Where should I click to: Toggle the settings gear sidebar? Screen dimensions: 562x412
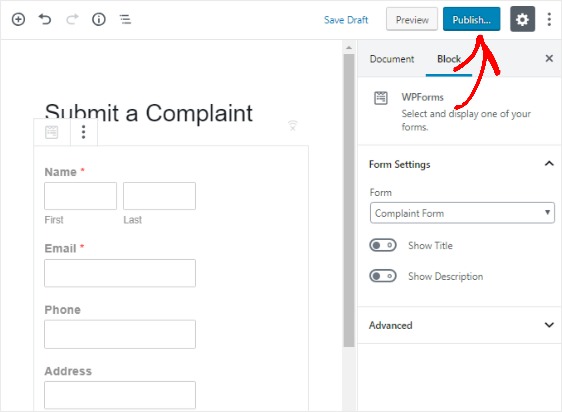[x=522, y=19]
